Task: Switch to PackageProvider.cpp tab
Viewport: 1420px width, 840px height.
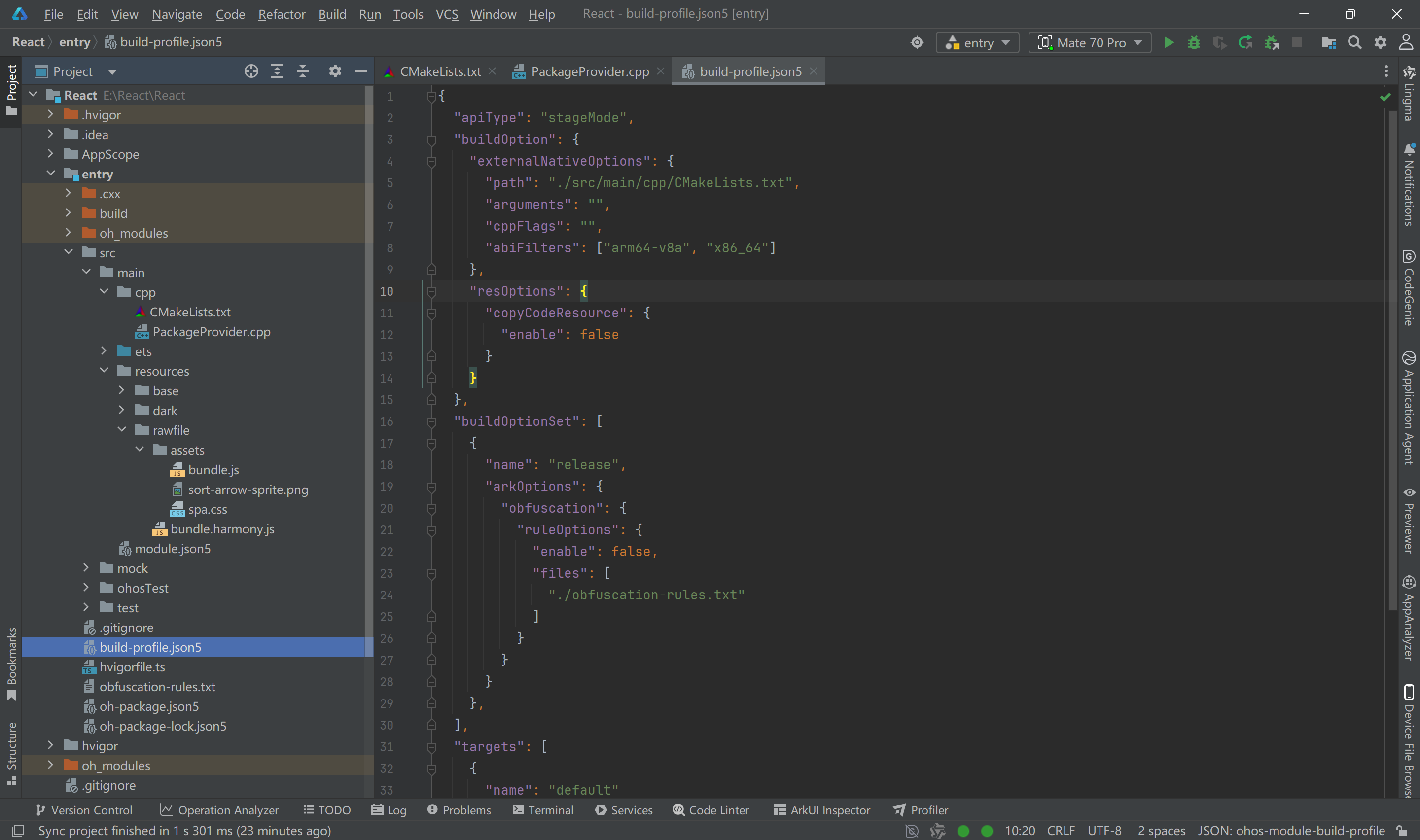Action: click(x=589, y=71)
